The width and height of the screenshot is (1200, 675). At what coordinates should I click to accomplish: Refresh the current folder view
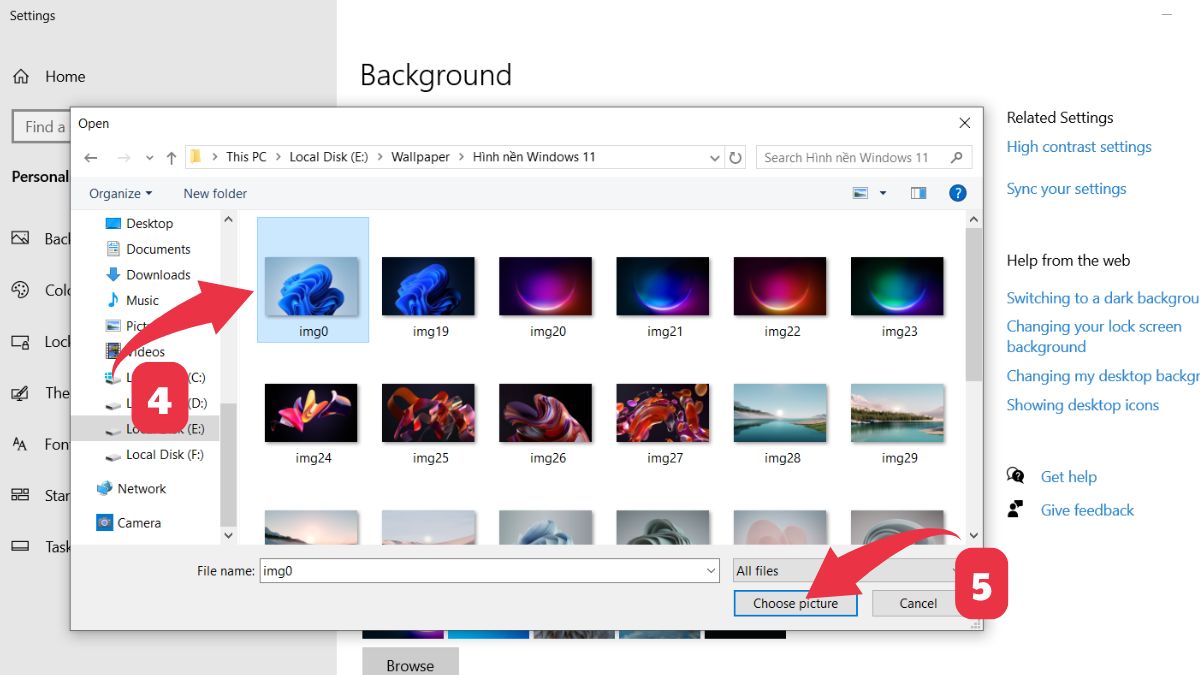736,157
